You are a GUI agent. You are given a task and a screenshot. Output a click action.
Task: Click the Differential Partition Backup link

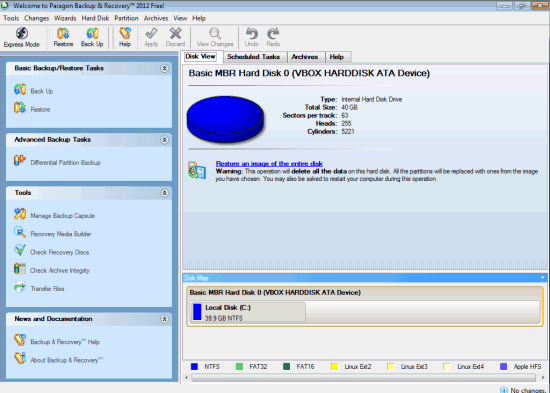tap(66, 162)
